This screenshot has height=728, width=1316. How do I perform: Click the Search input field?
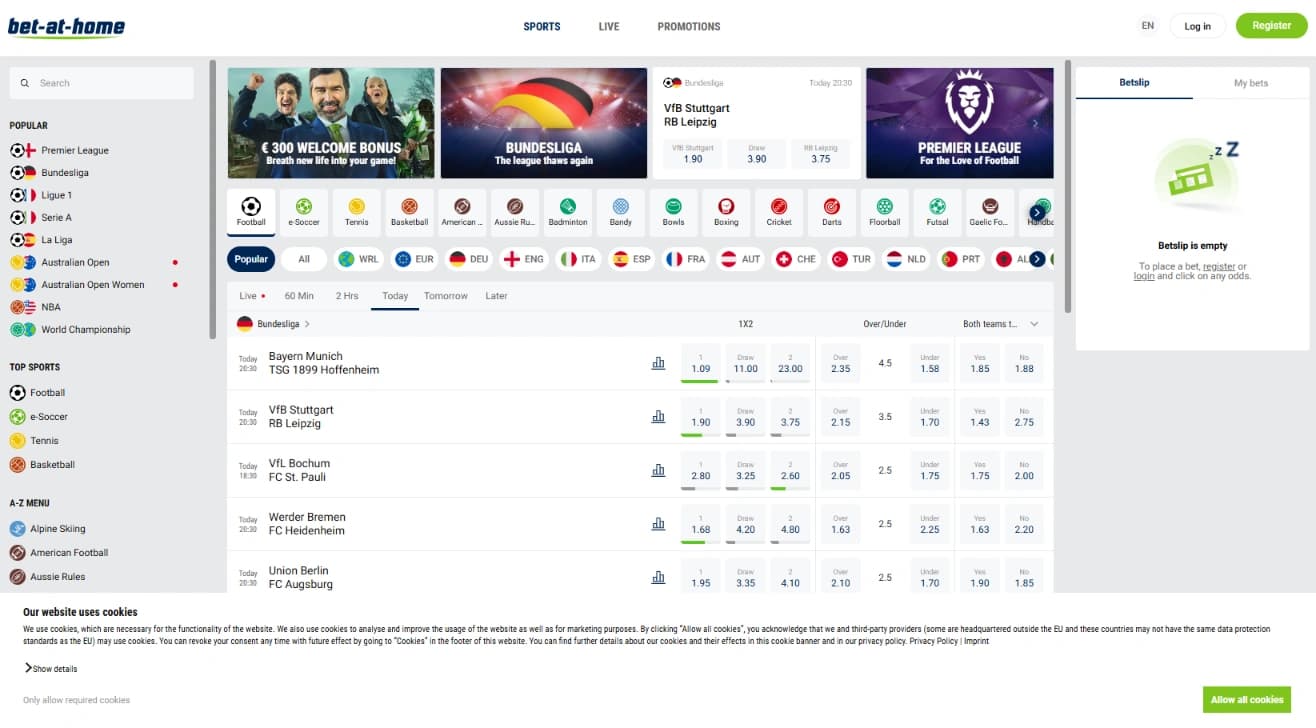100,83
